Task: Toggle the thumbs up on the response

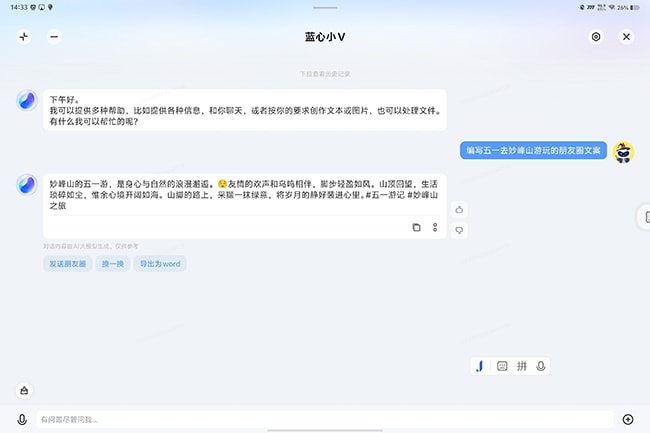Action: (x=459, y=209)
